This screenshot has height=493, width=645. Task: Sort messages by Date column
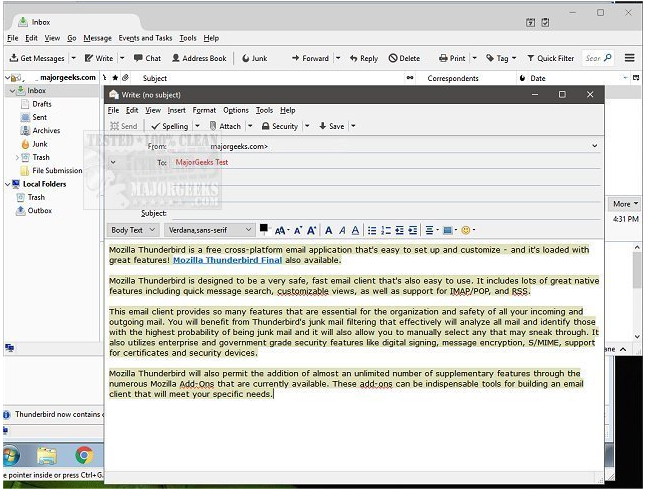[537, 78]
